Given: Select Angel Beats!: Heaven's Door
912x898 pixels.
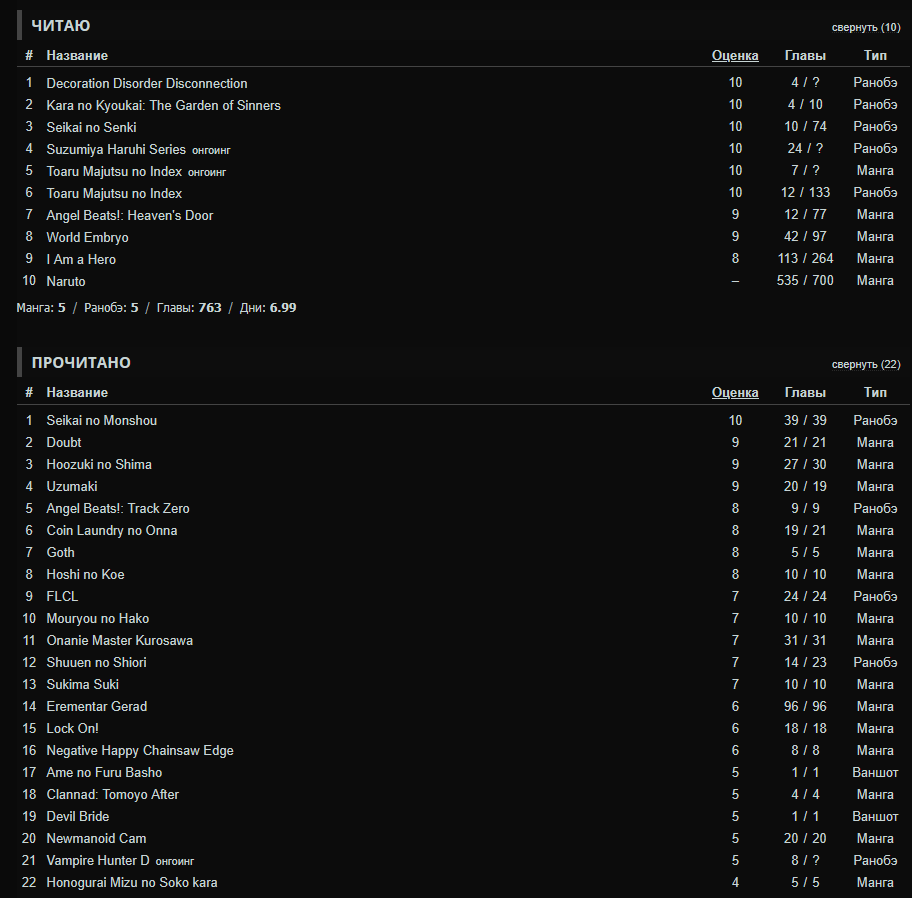Looking at the screenshot, I should 129,216.
